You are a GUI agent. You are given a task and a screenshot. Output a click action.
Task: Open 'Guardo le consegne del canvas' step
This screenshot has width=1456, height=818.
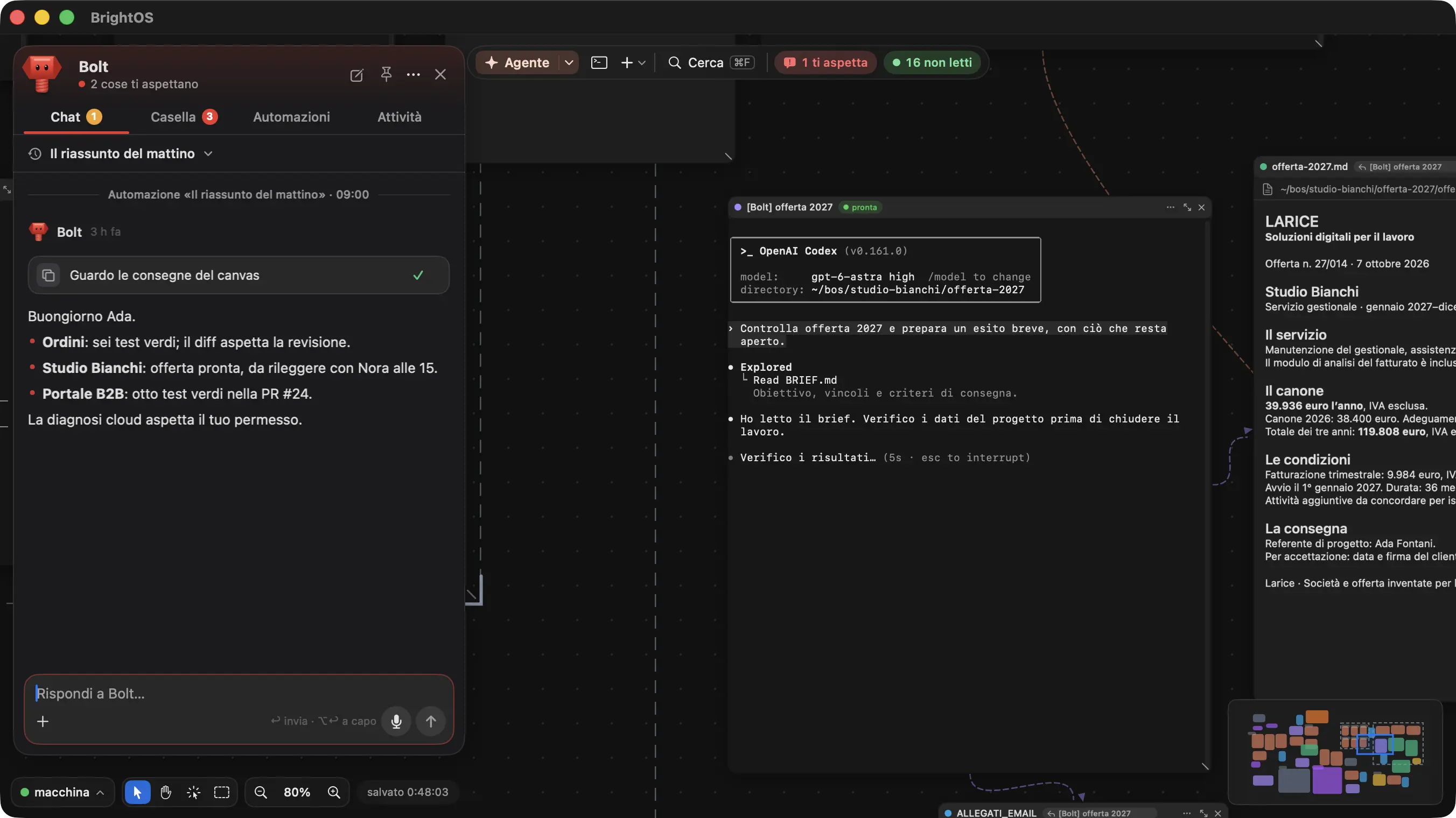tap(238, 275)
